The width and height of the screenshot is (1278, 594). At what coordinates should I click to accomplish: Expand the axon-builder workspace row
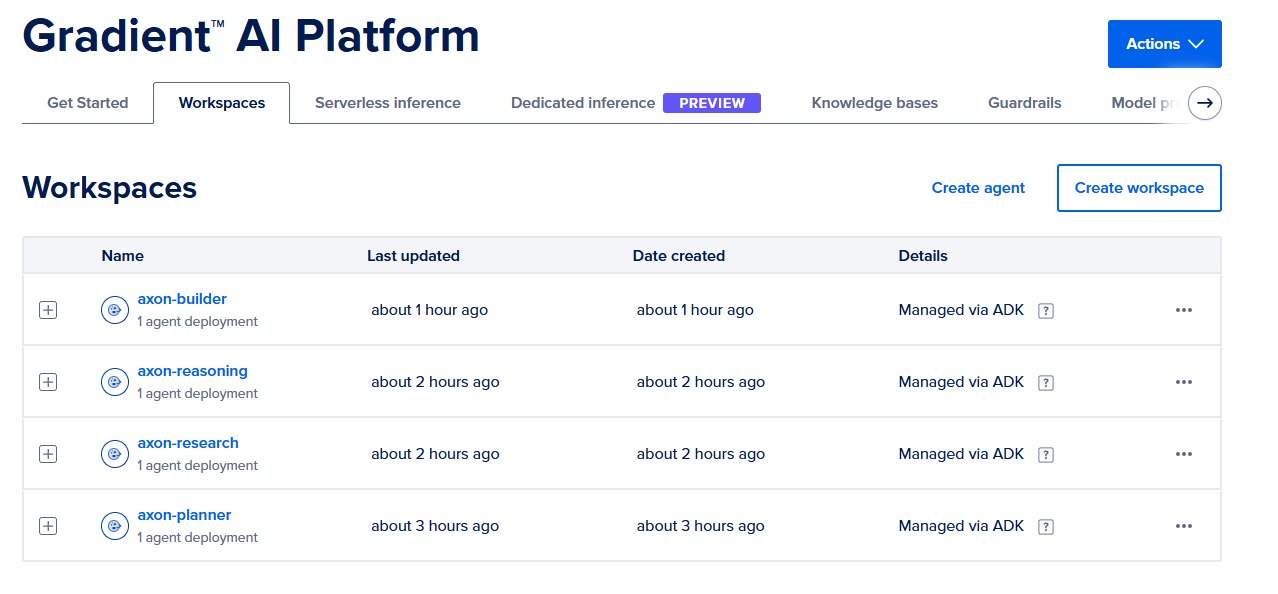[48, 310]
